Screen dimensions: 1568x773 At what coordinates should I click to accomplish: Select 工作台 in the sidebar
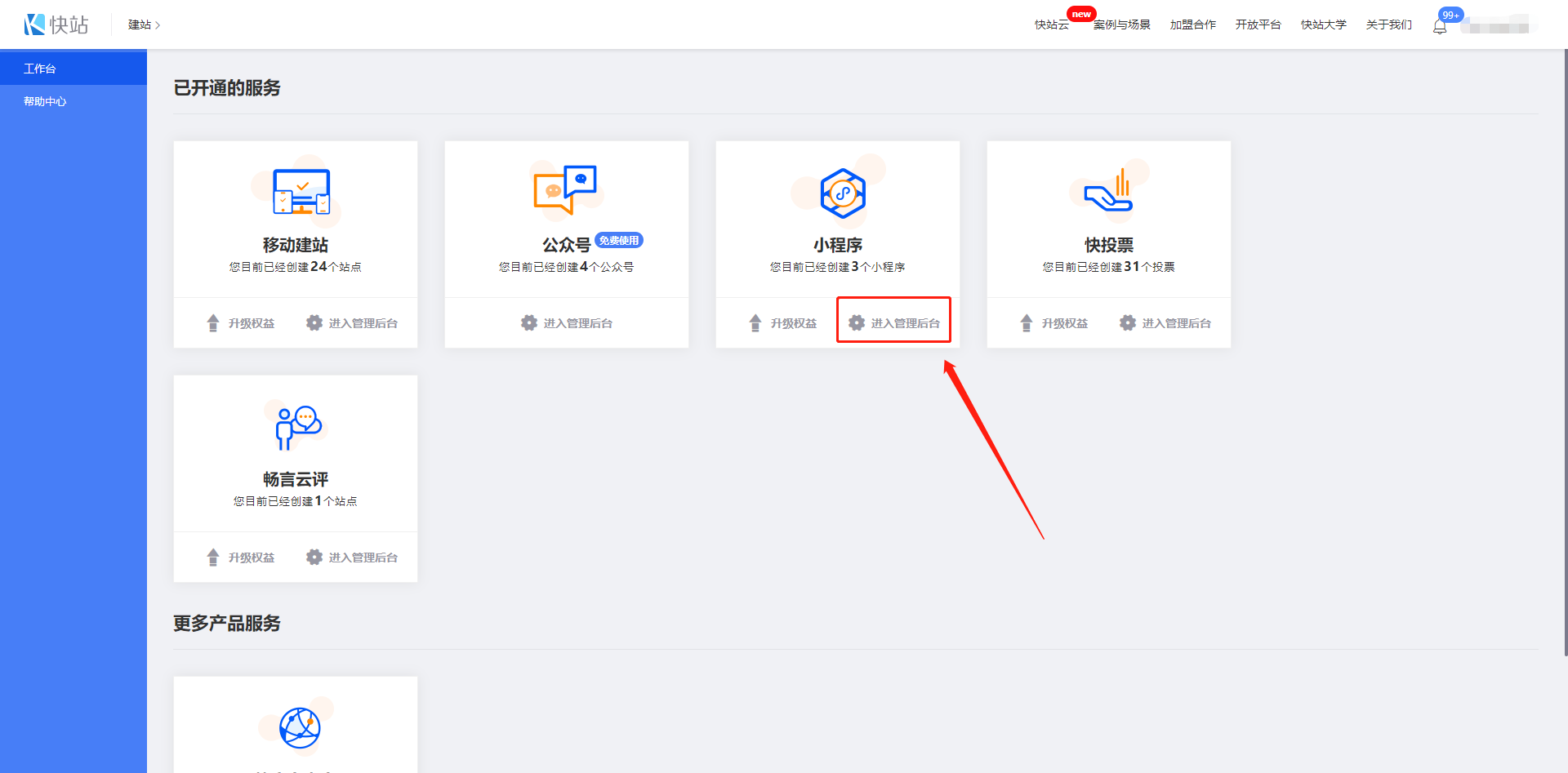click(40, 69)
